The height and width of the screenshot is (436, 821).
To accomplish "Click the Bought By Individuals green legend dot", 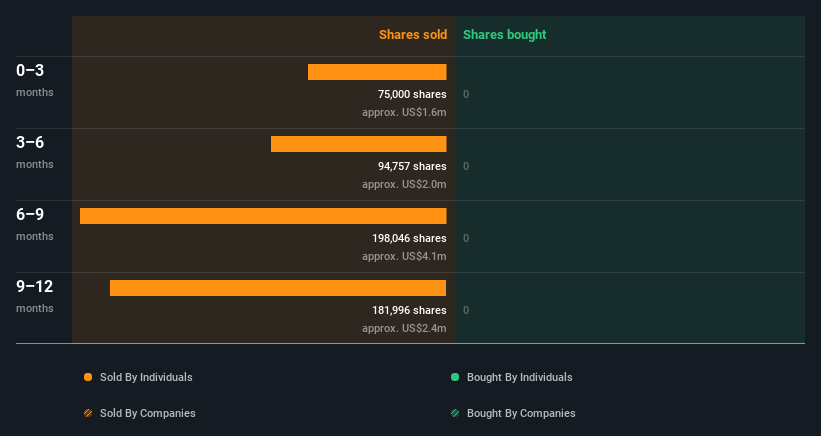I will point(455,377).
